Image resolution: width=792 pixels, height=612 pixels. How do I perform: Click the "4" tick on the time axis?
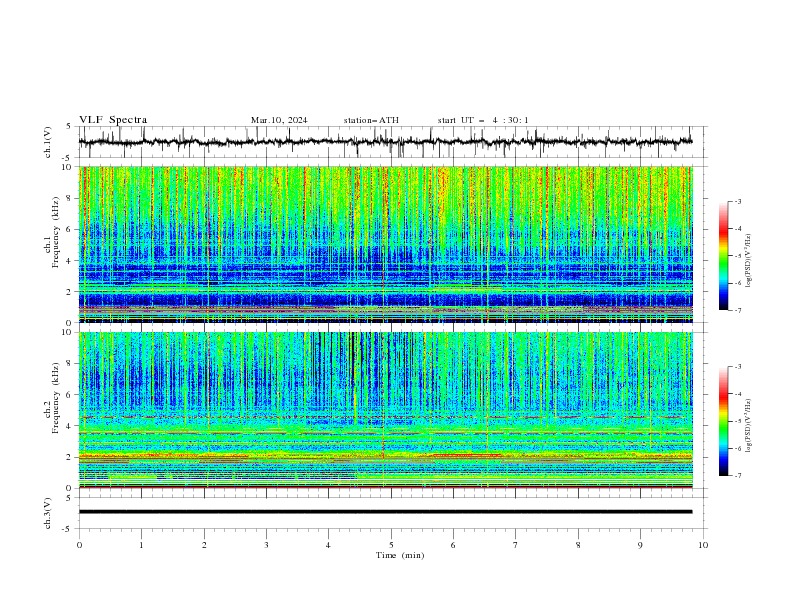(x=329, y=545)
